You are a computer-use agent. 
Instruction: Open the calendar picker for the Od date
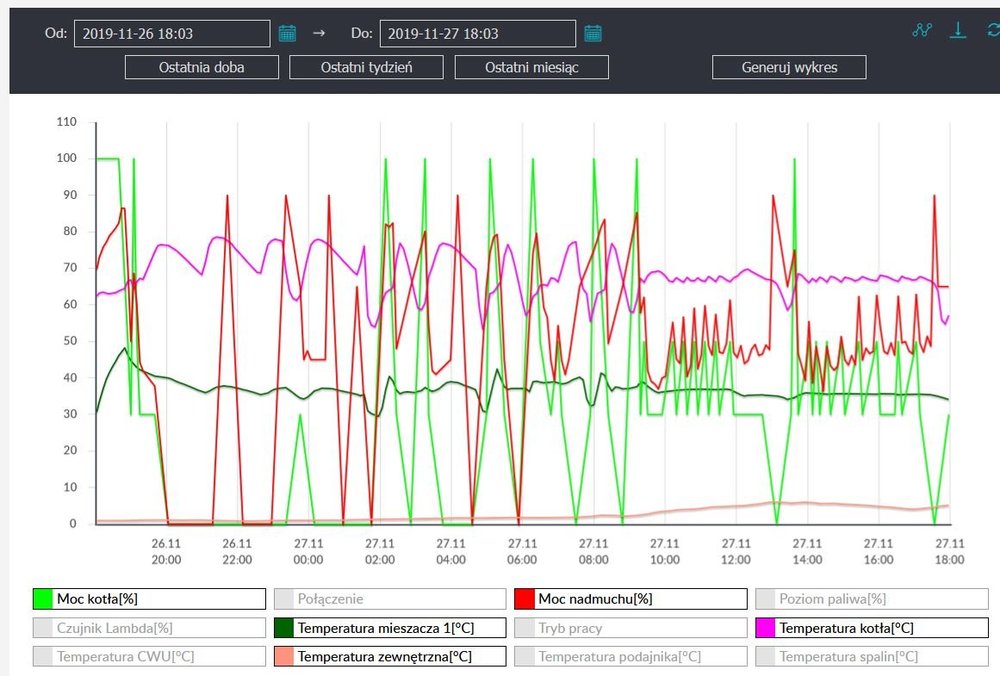point(288,33)
